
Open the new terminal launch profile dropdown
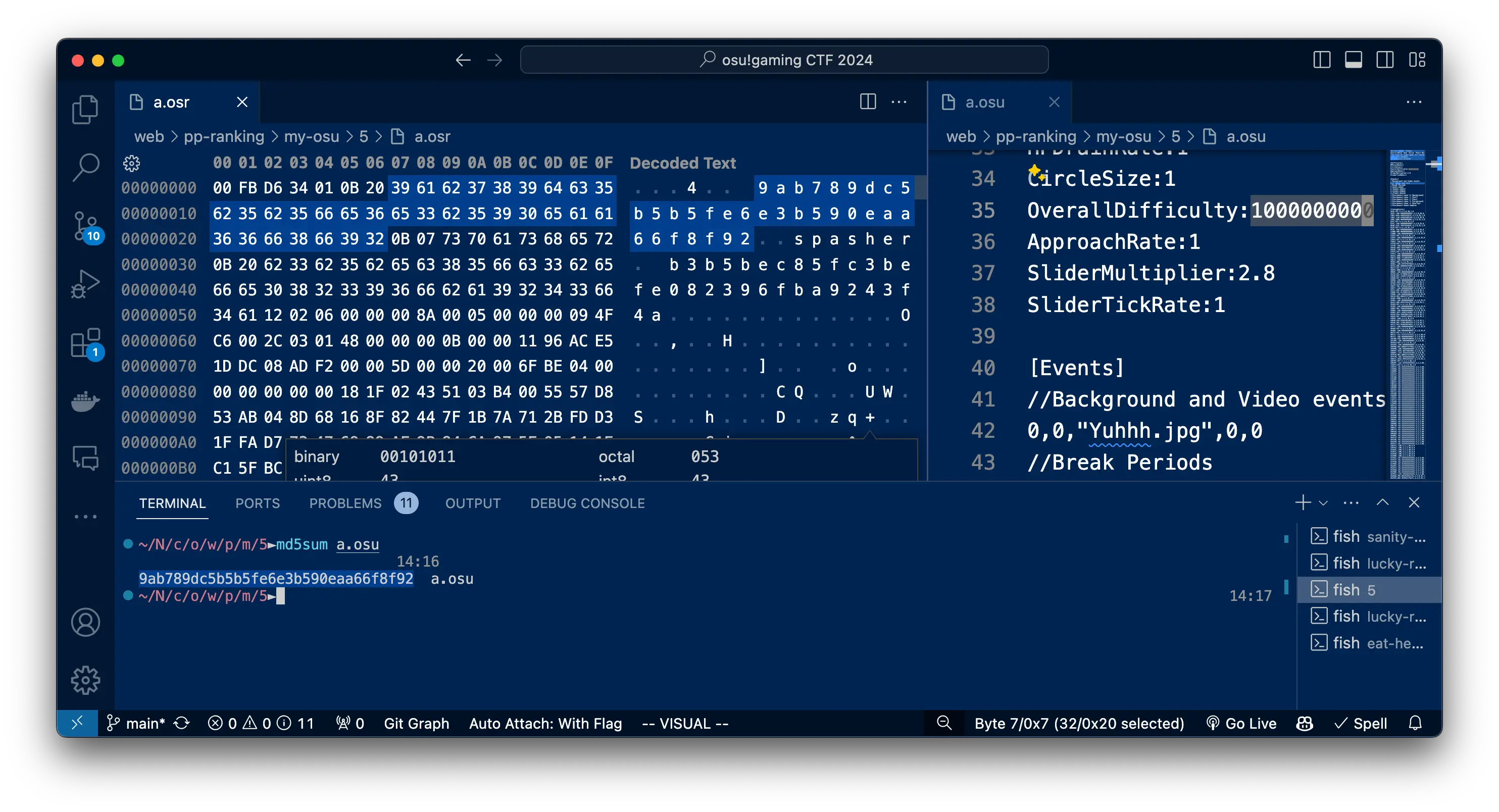[1323, 503]
